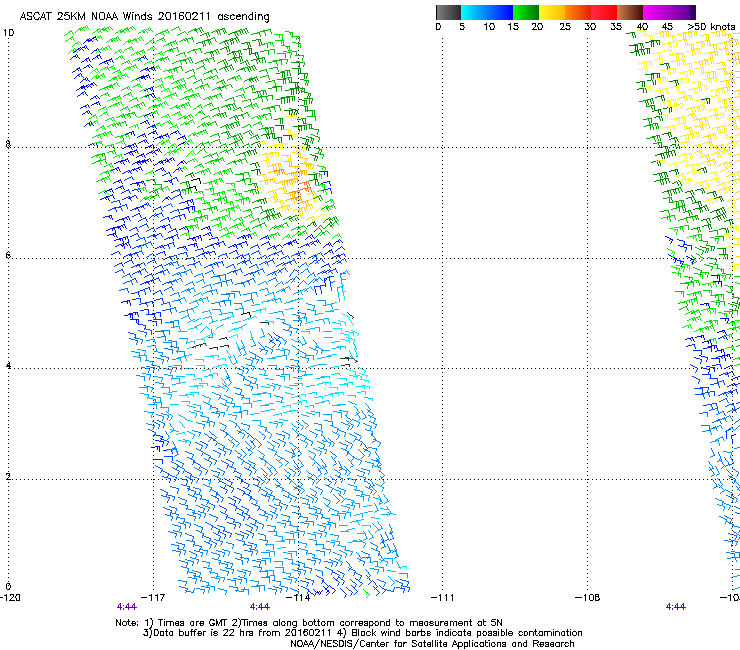Pick the yellow 20-25 knots color bar segment

click(552, 12)
